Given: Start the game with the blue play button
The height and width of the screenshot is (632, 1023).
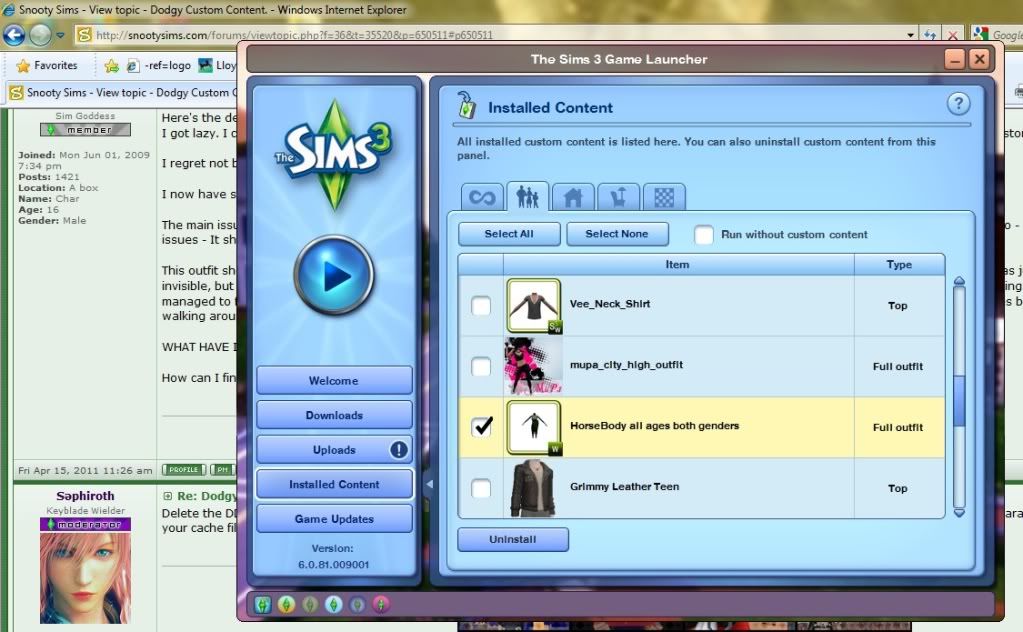Looking at the screenshot, I should [334, 276].
